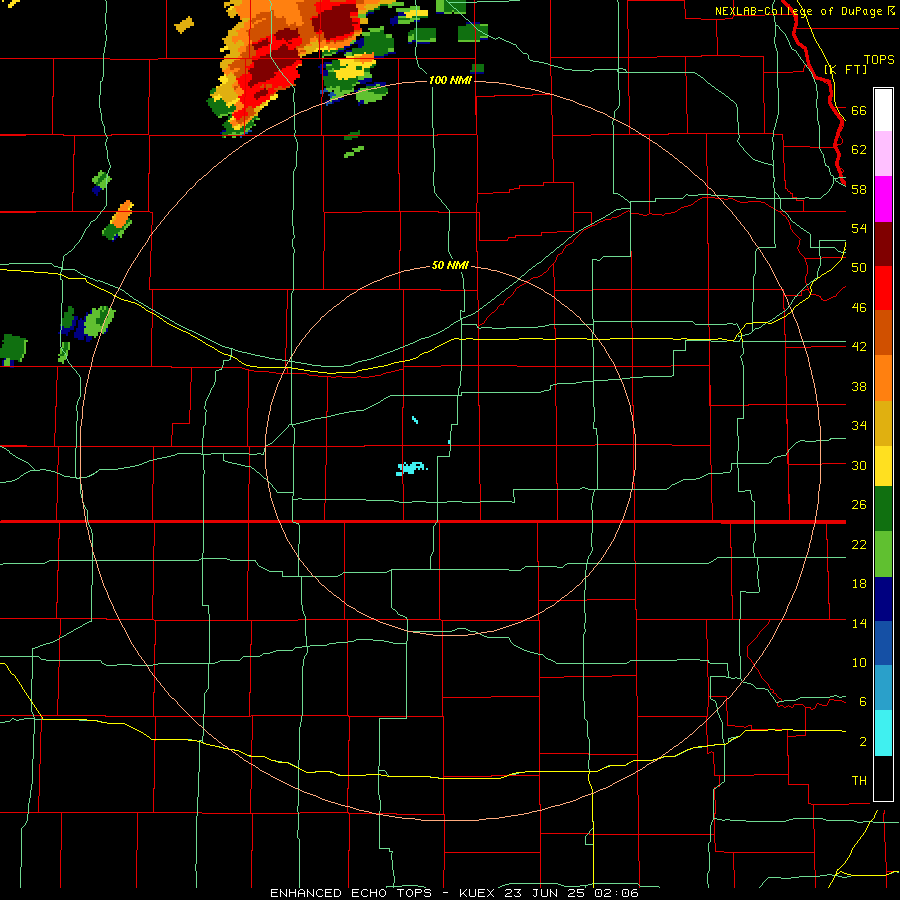Click the '6' scale value
Image resolution: width=900 pixels, height=900 pixels.
(862, 701)
